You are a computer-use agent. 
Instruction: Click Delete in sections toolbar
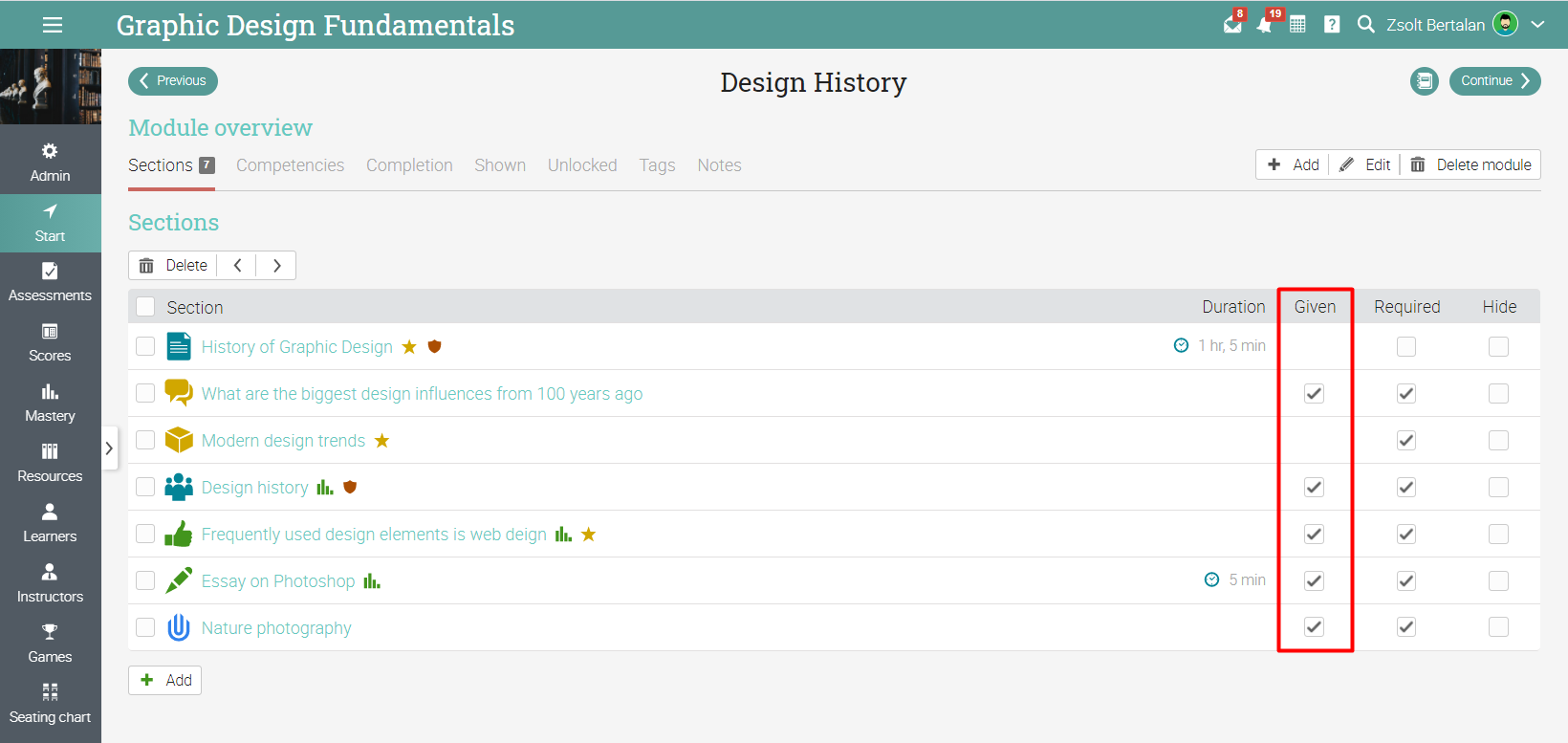click(x=173, y=265)
